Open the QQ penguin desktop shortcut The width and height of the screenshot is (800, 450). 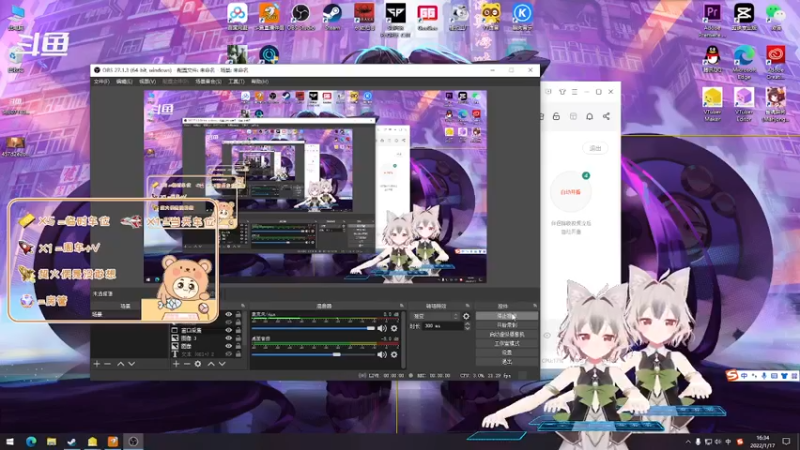[x=712, y=59]
